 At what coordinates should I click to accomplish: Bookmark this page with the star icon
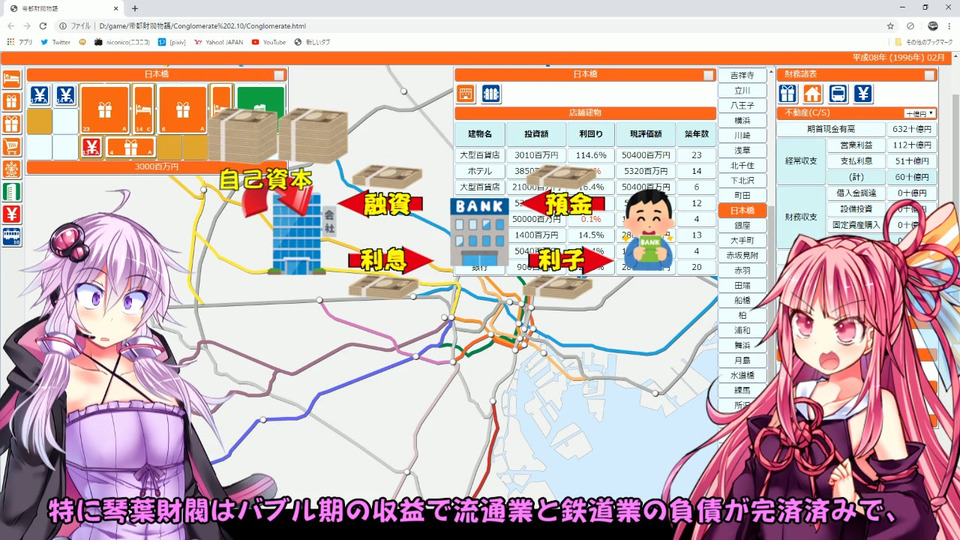click(890, 26)
